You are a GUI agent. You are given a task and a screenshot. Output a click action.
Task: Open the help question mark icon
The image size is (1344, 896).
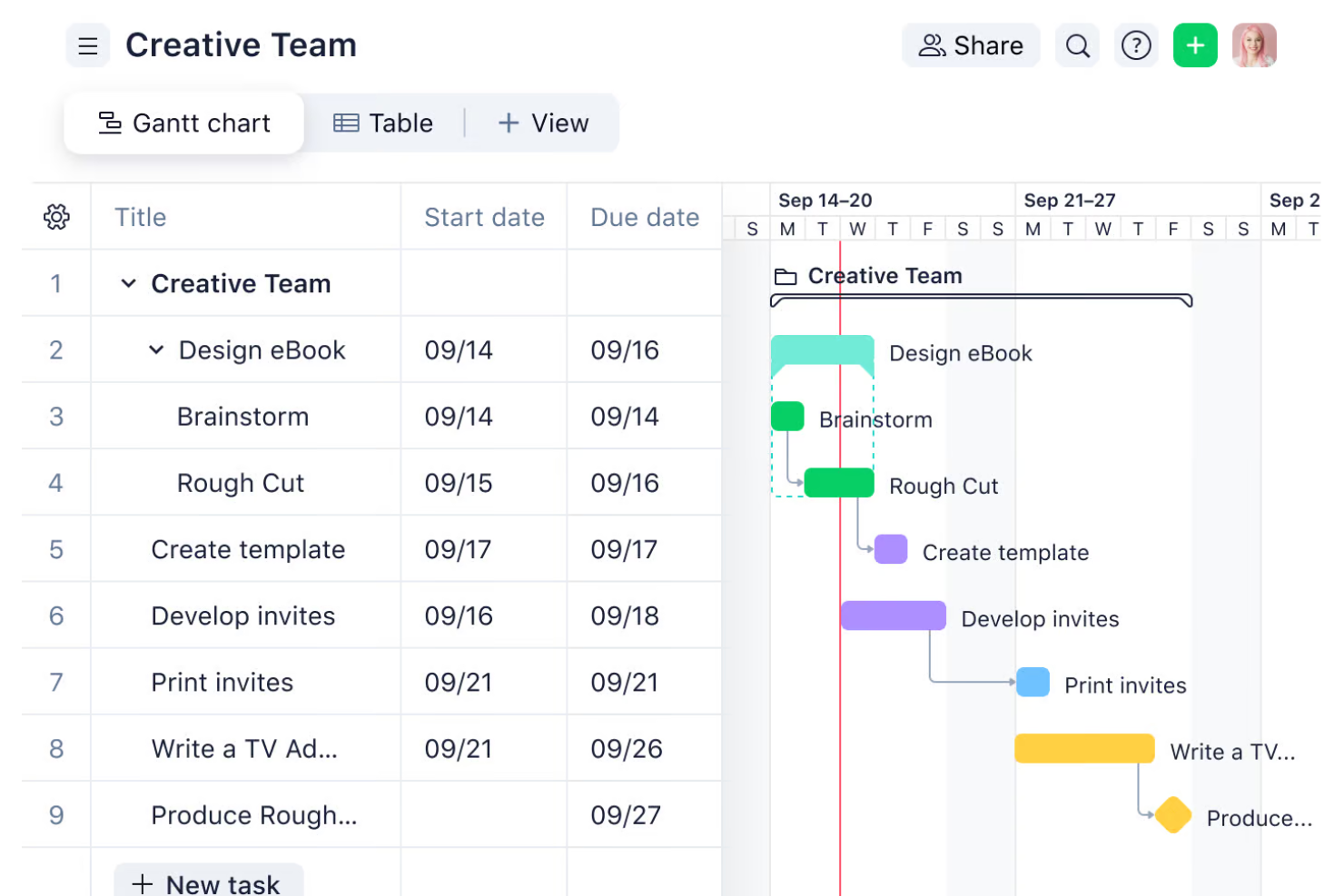(1136, 44)
